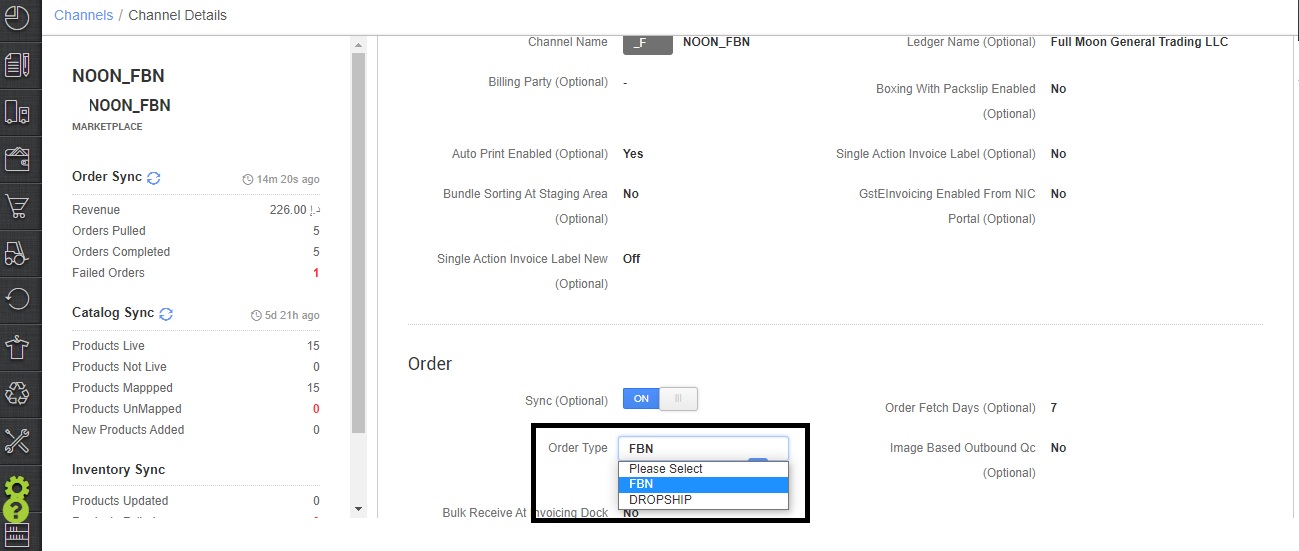Click the green settings gear icon
The image size is (1299, 551).
click(x=17, y=489)
